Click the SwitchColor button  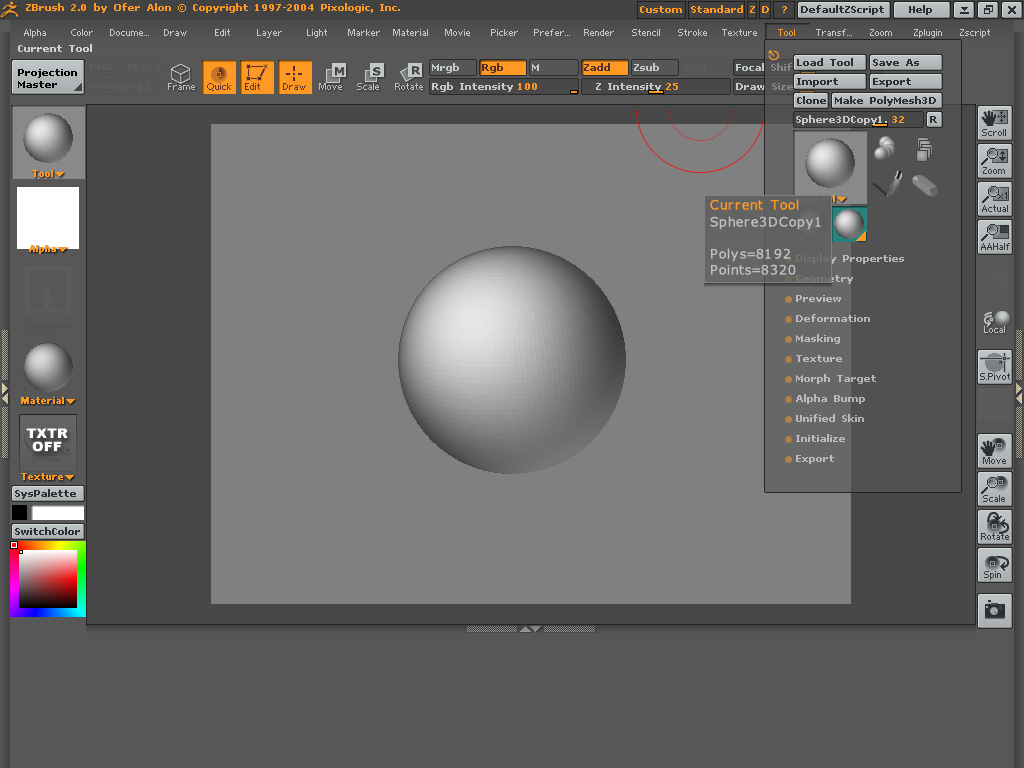[48, 532]
